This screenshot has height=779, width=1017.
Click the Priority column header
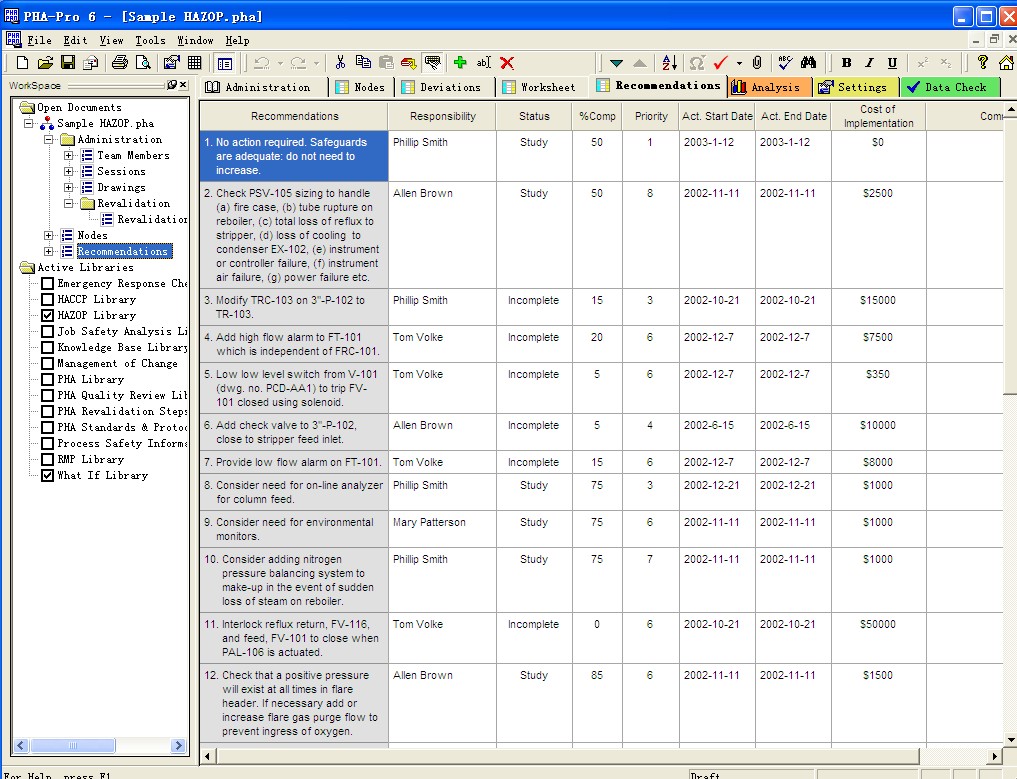tap(651, 116)
